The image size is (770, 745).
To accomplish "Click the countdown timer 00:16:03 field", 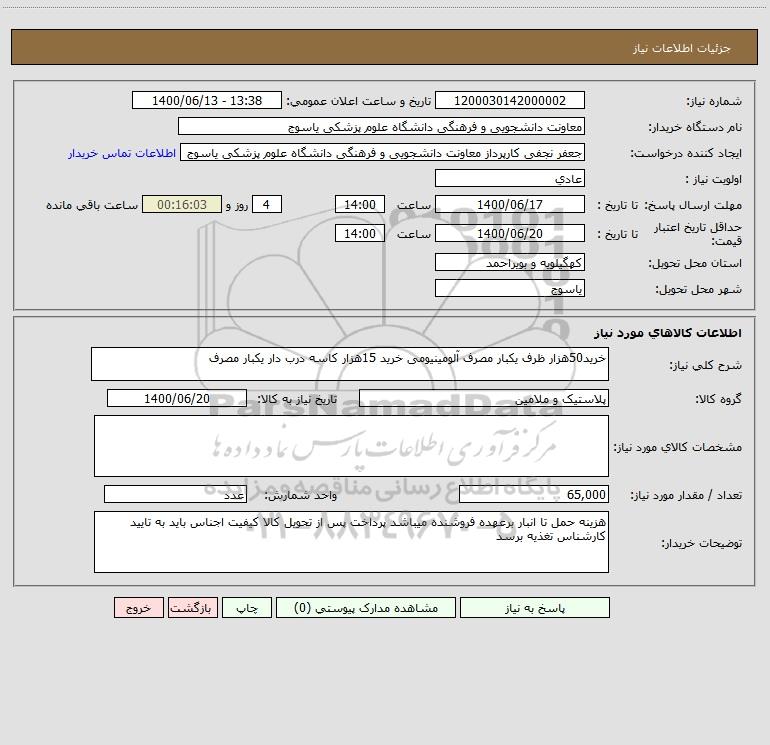I will [182, 205].
